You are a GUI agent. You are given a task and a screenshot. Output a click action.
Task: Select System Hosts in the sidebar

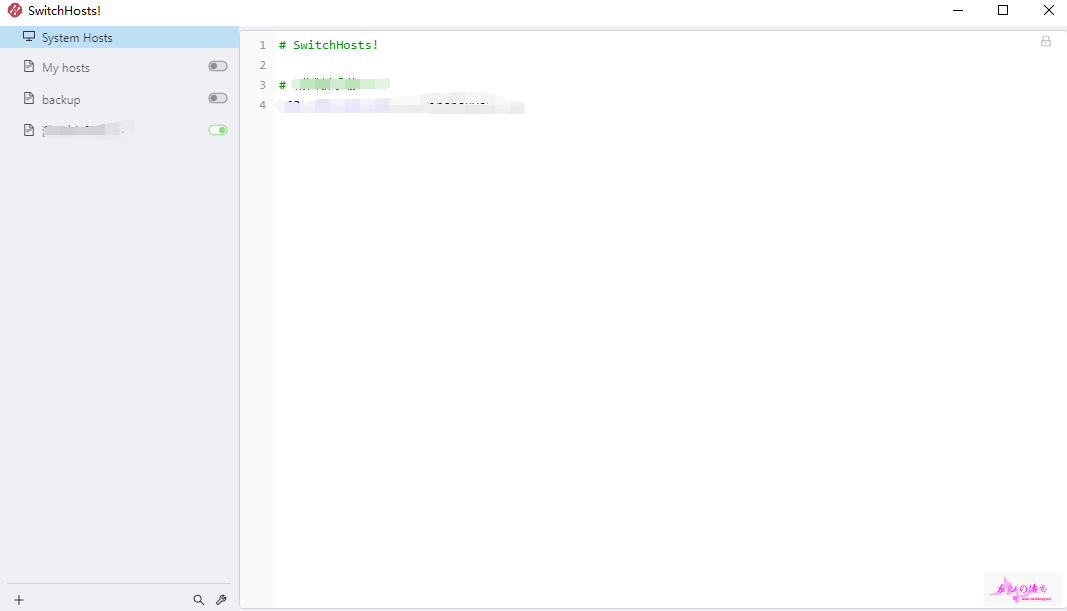(x=119, y=37)
